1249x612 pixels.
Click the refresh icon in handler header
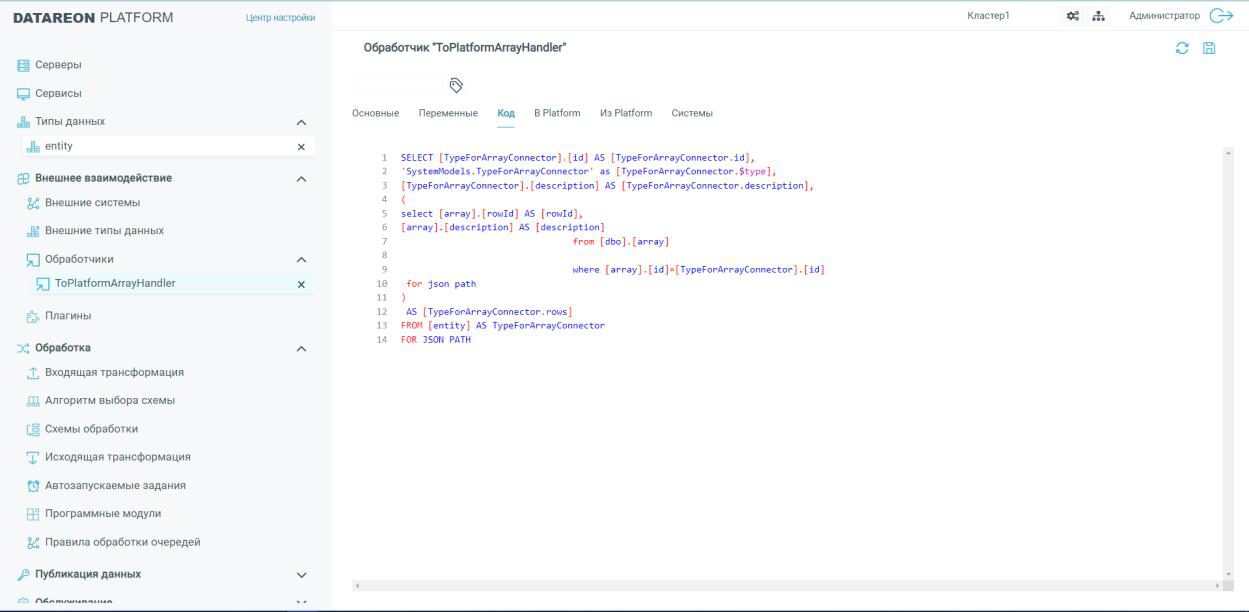[x=1182, y=49]
